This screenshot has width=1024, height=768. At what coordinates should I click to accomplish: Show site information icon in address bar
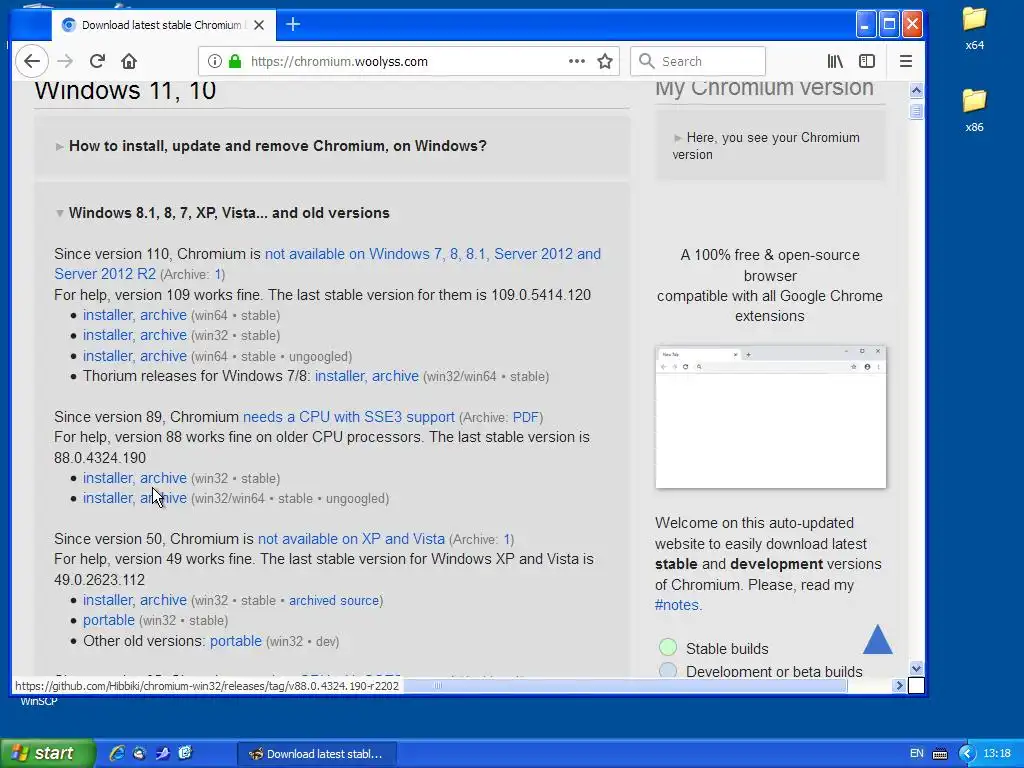tap(214, 61)
